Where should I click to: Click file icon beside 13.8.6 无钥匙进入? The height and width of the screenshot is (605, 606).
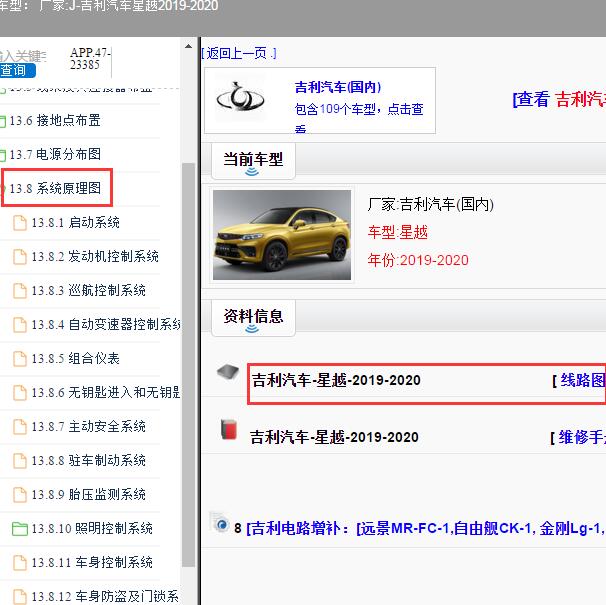20,393
